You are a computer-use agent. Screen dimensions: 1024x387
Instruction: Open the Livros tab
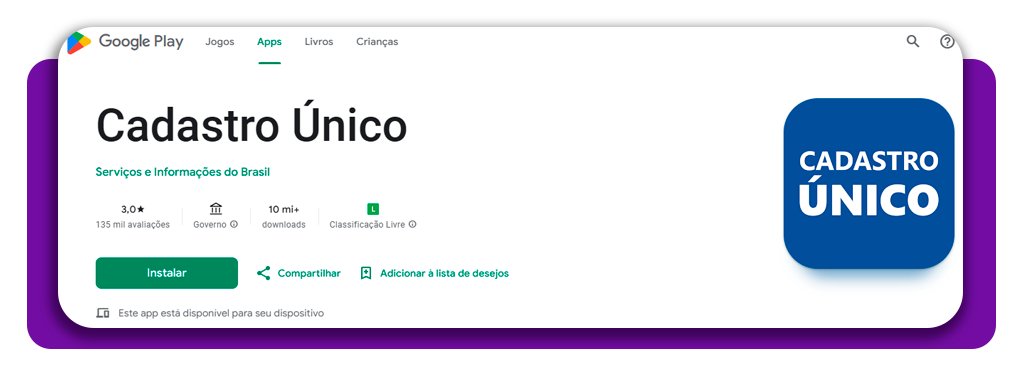[319, 42]
